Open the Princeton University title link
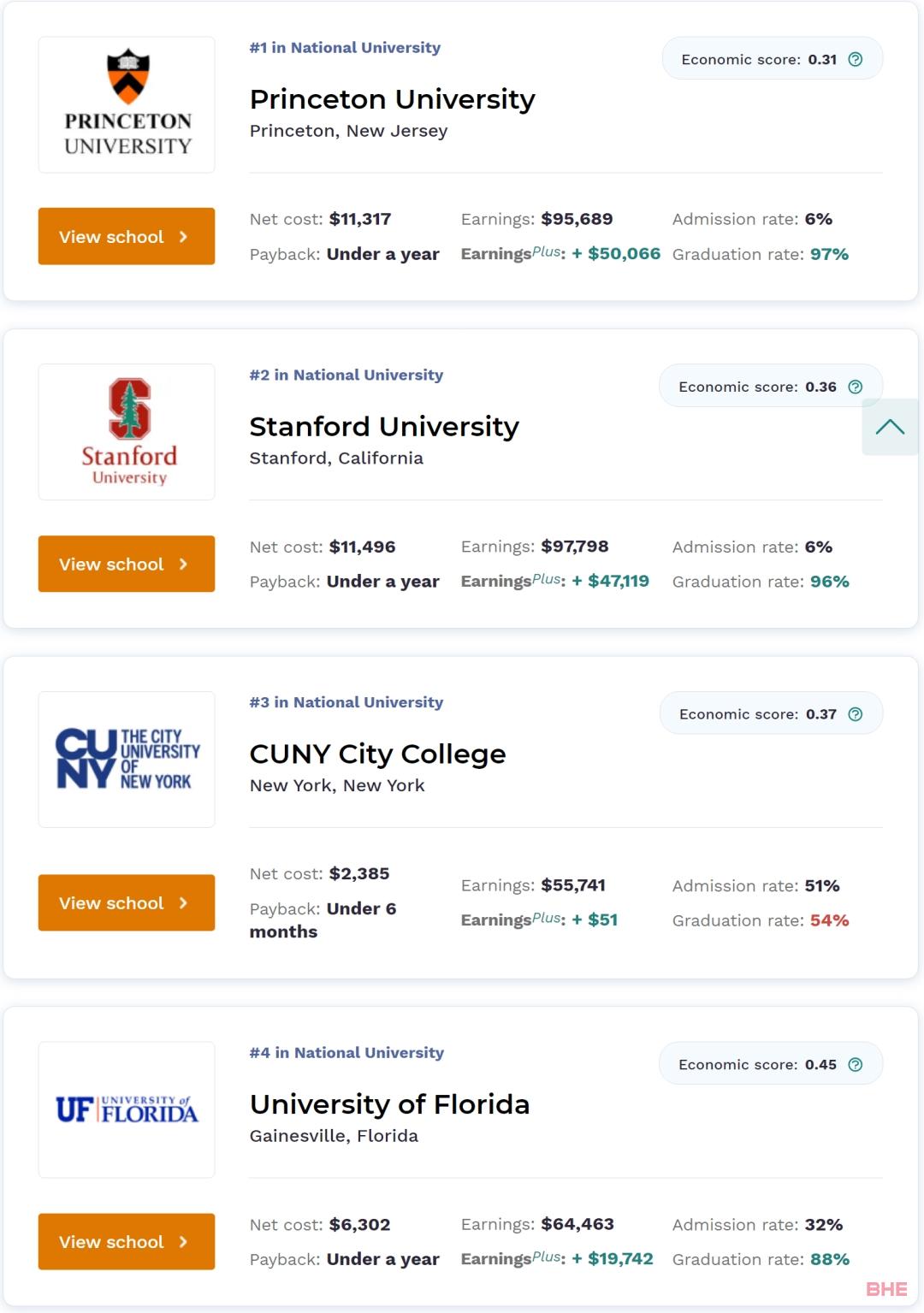Image resolution: width=924 pixels, height=1313 pixels. coord(393,99)
